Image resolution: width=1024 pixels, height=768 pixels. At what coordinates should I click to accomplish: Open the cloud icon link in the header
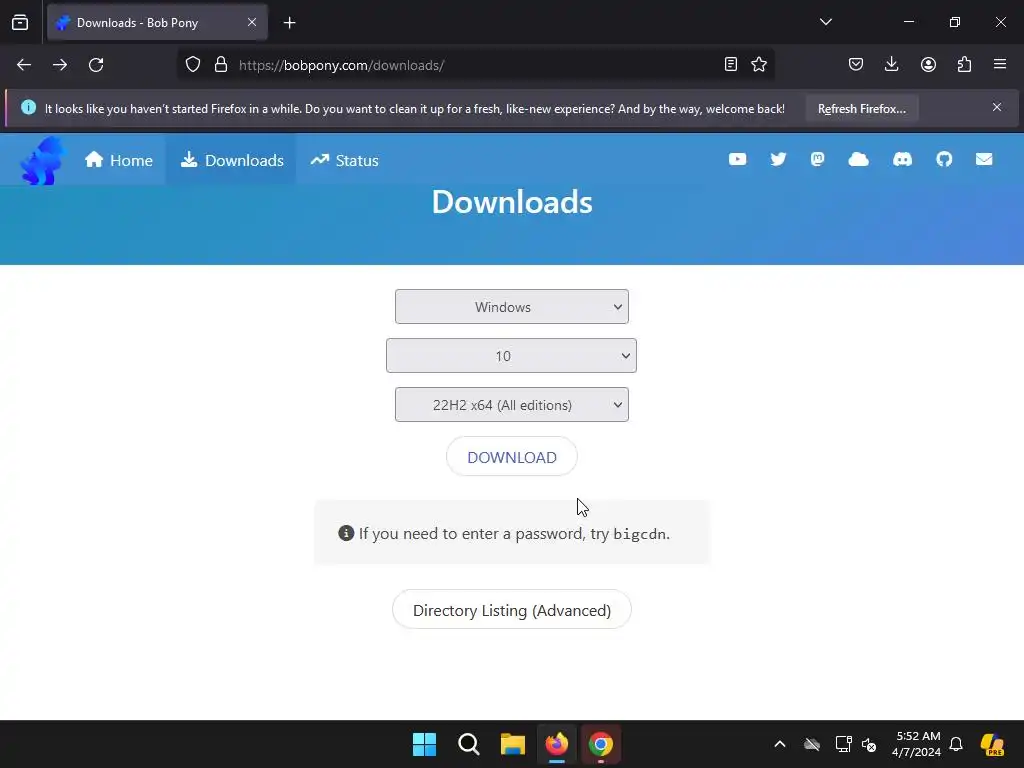pyautogui.click(x=858, y=159)
